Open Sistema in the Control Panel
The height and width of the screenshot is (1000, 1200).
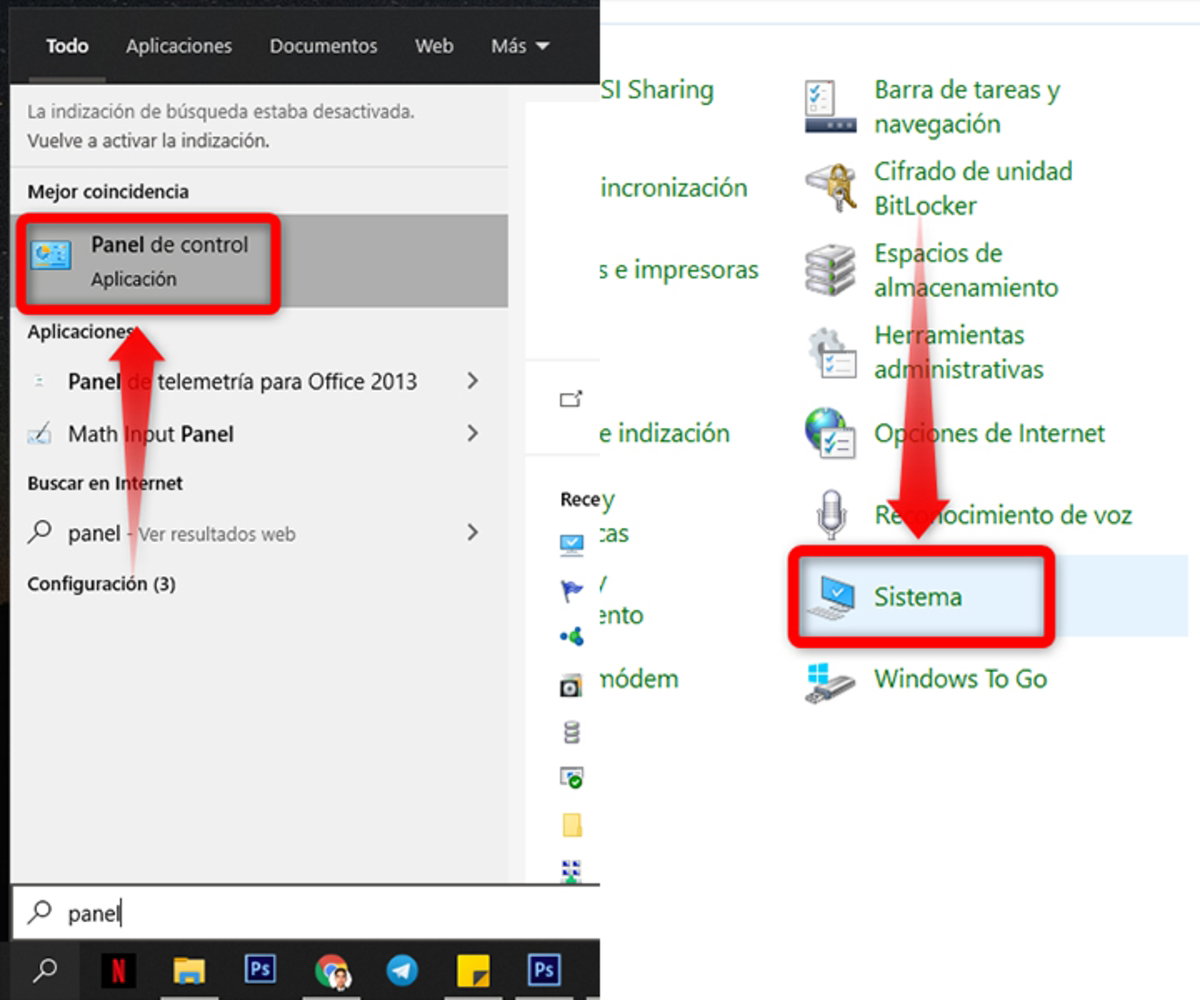[916, 596]
